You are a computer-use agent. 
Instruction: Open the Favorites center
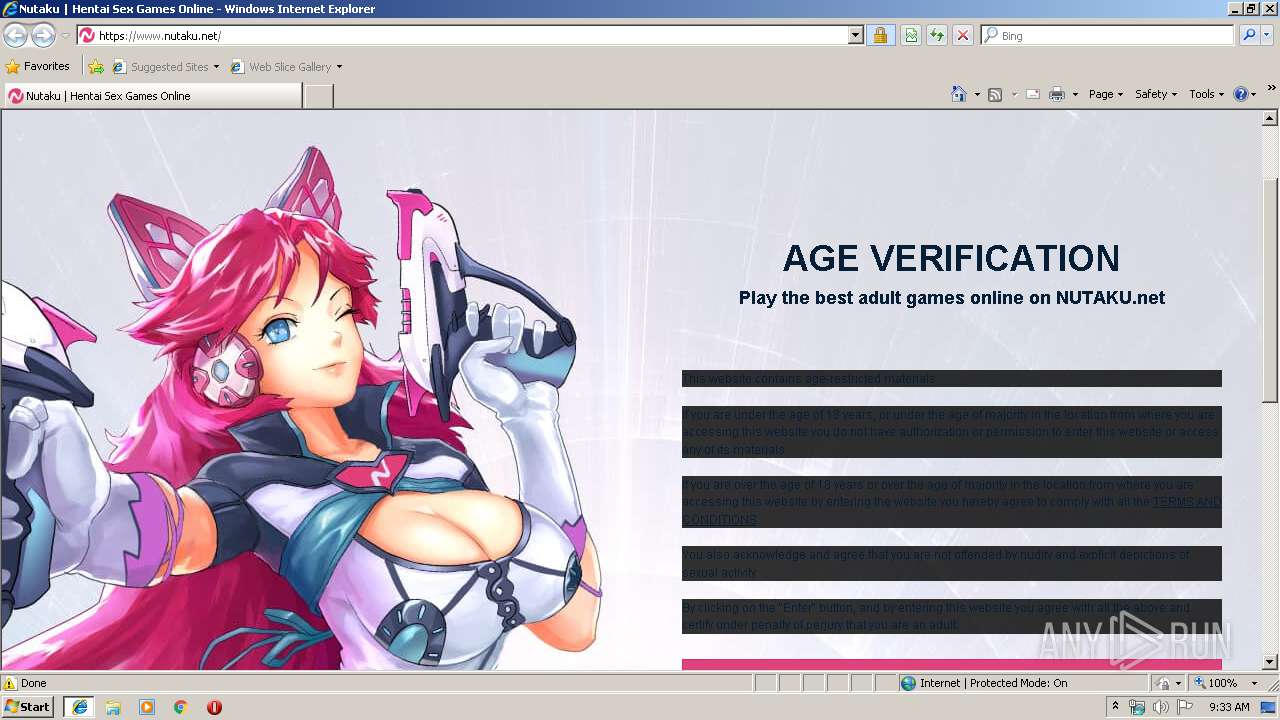pos(37,67)
